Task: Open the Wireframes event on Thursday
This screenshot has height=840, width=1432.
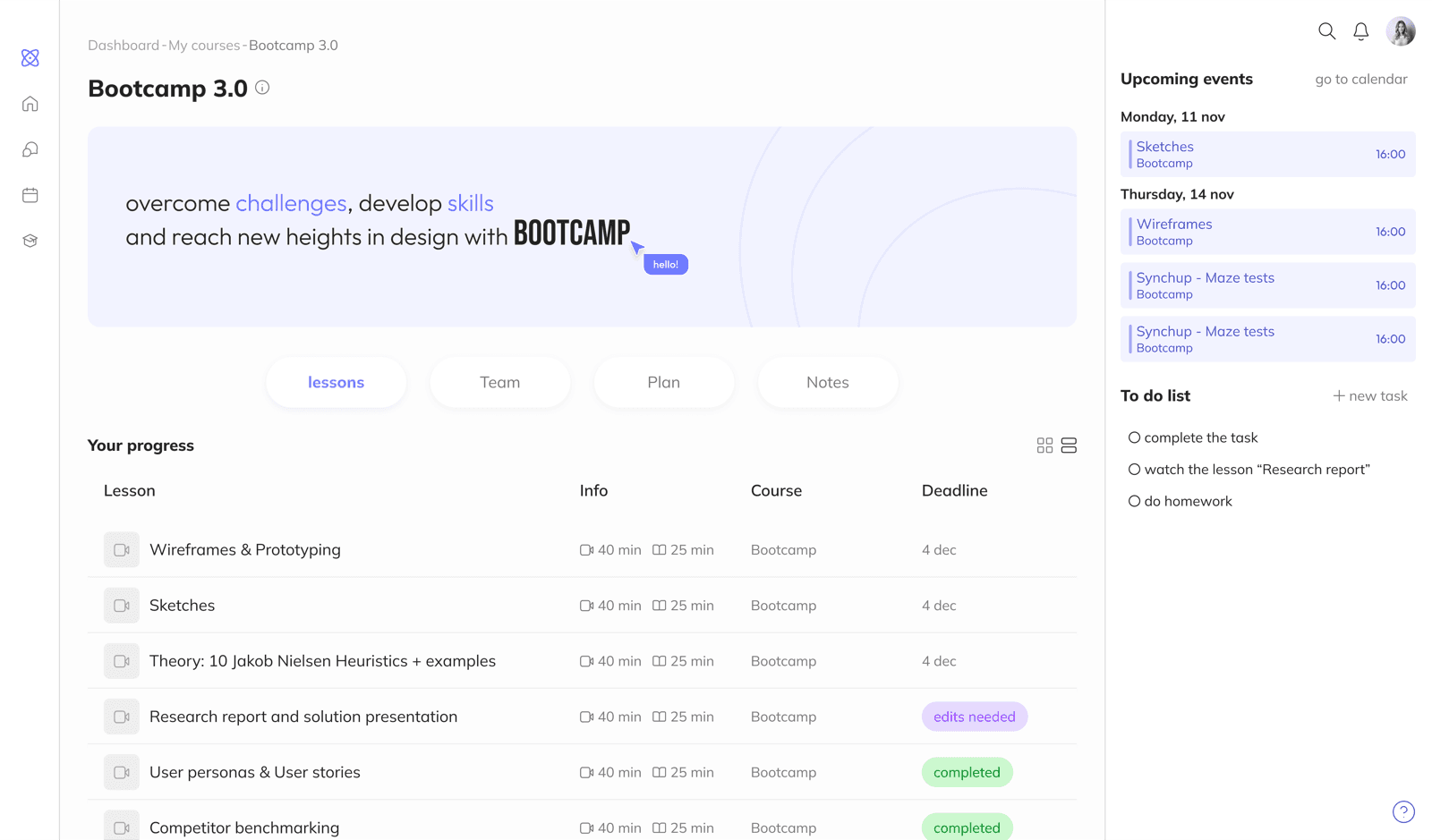Action: pyautogui.click(x=1267, y=232)
